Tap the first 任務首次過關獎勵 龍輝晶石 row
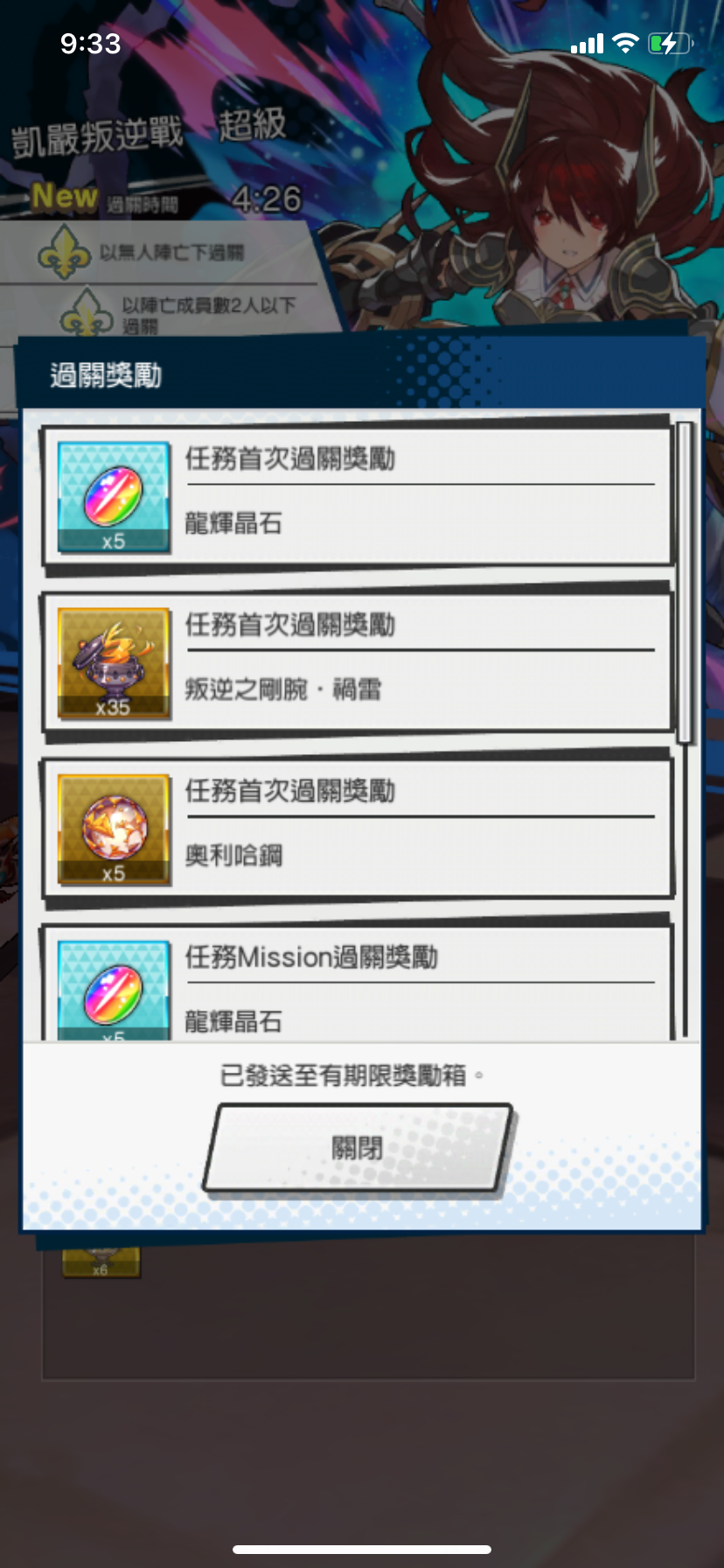Screen dimensions: 724x1568 358,496
